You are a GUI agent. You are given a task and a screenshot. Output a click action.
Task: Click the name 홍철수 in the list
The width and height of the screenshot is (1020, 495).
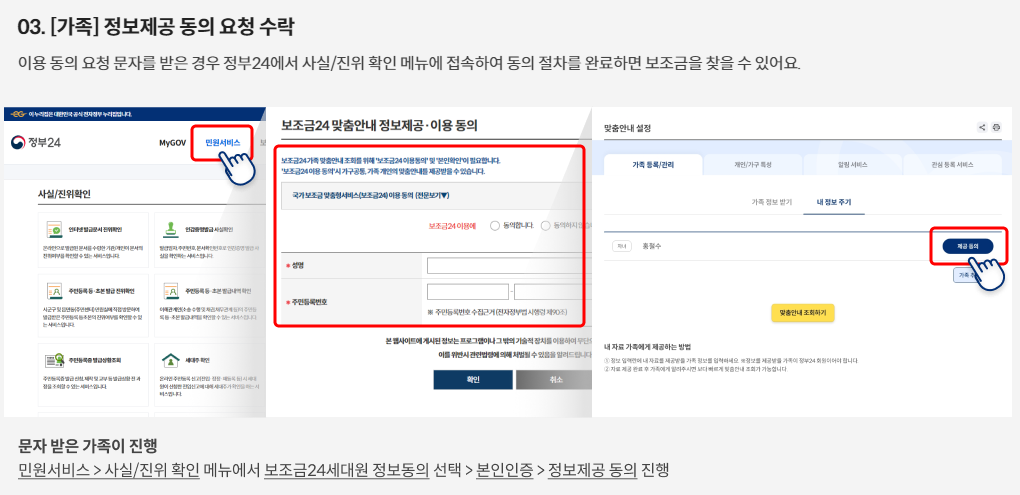(651, 246)
